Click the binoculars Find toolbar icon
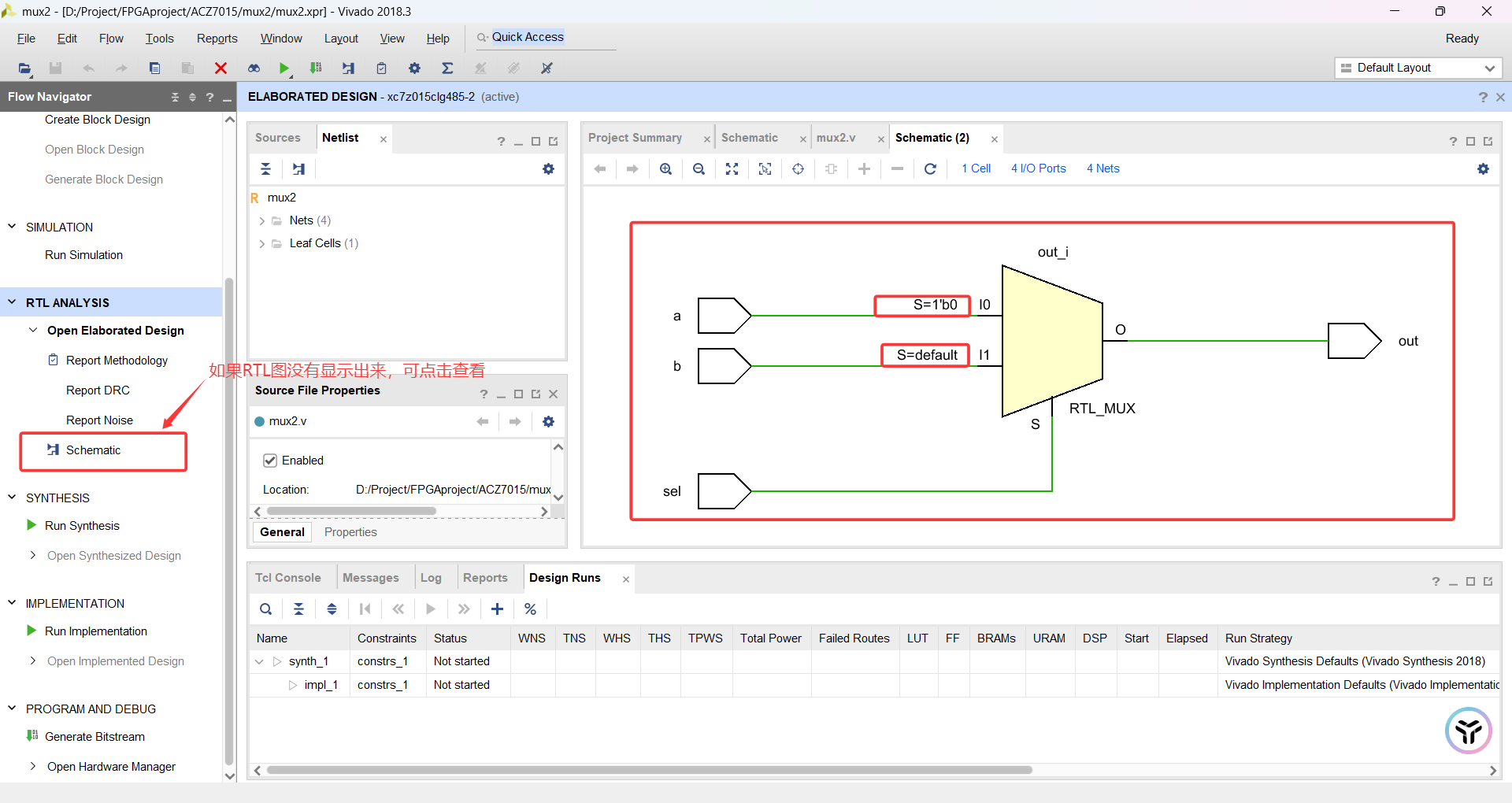Image resolution: width=1512 pixels, height=803 pixels. click(254, 68)
